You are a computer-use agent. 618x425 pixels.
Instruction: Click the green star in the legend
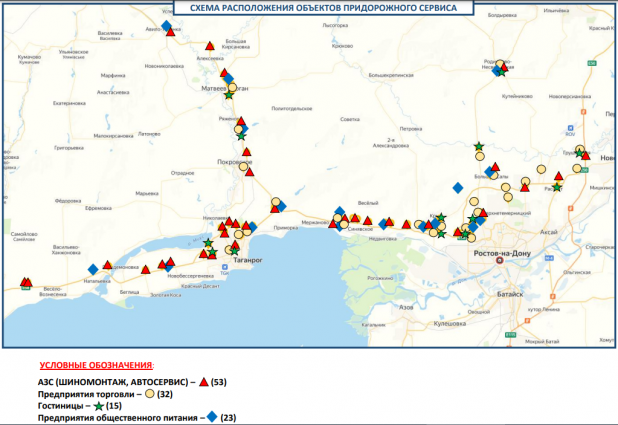pos(99,406)
